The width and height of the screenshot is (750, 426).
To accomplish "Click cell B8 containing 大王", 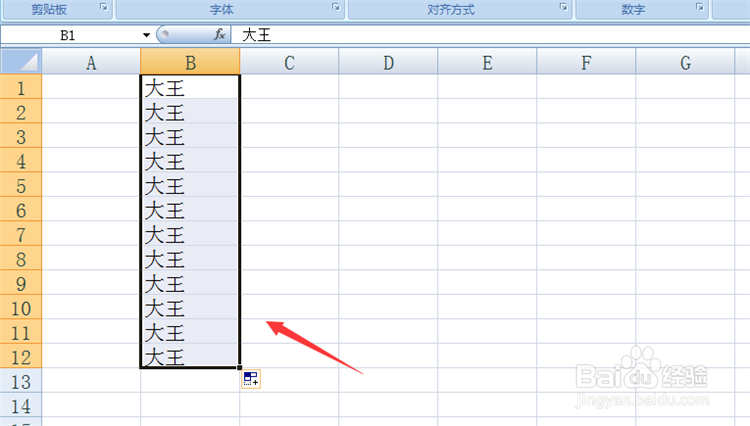I will (x=190, y=258).
